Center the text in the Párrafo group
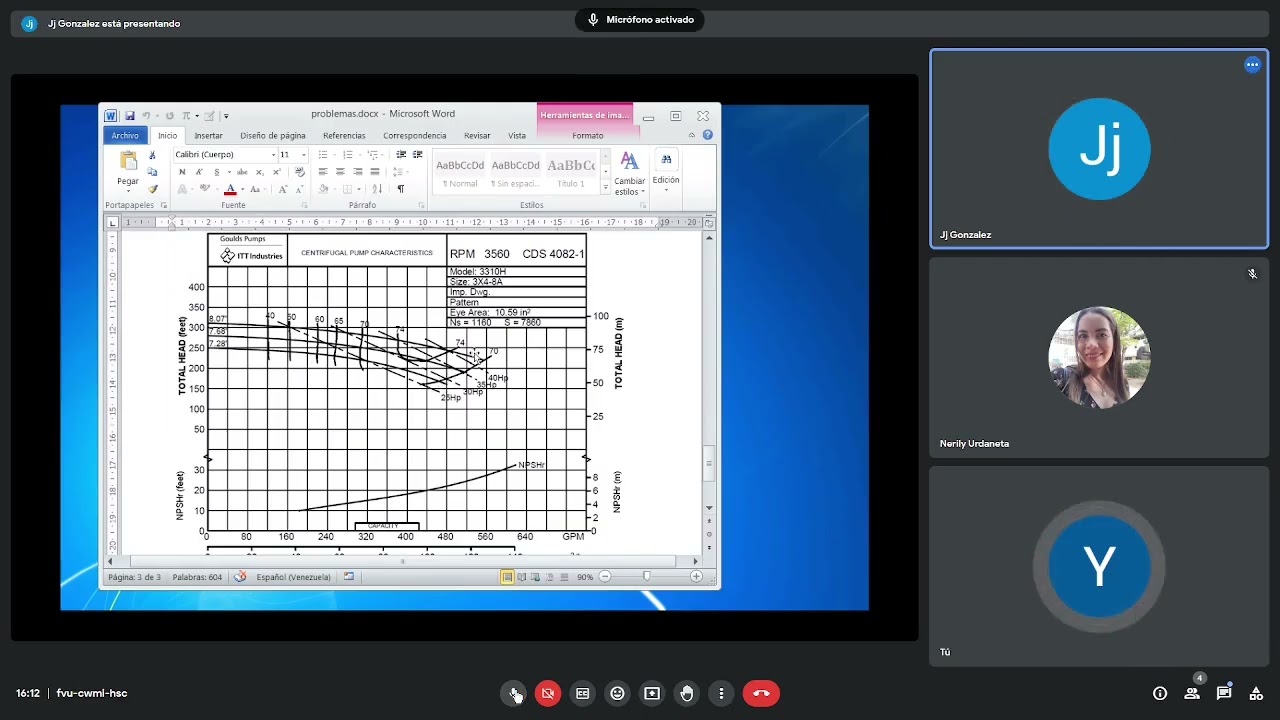The image size is (1280, 720). coord(340,172)
